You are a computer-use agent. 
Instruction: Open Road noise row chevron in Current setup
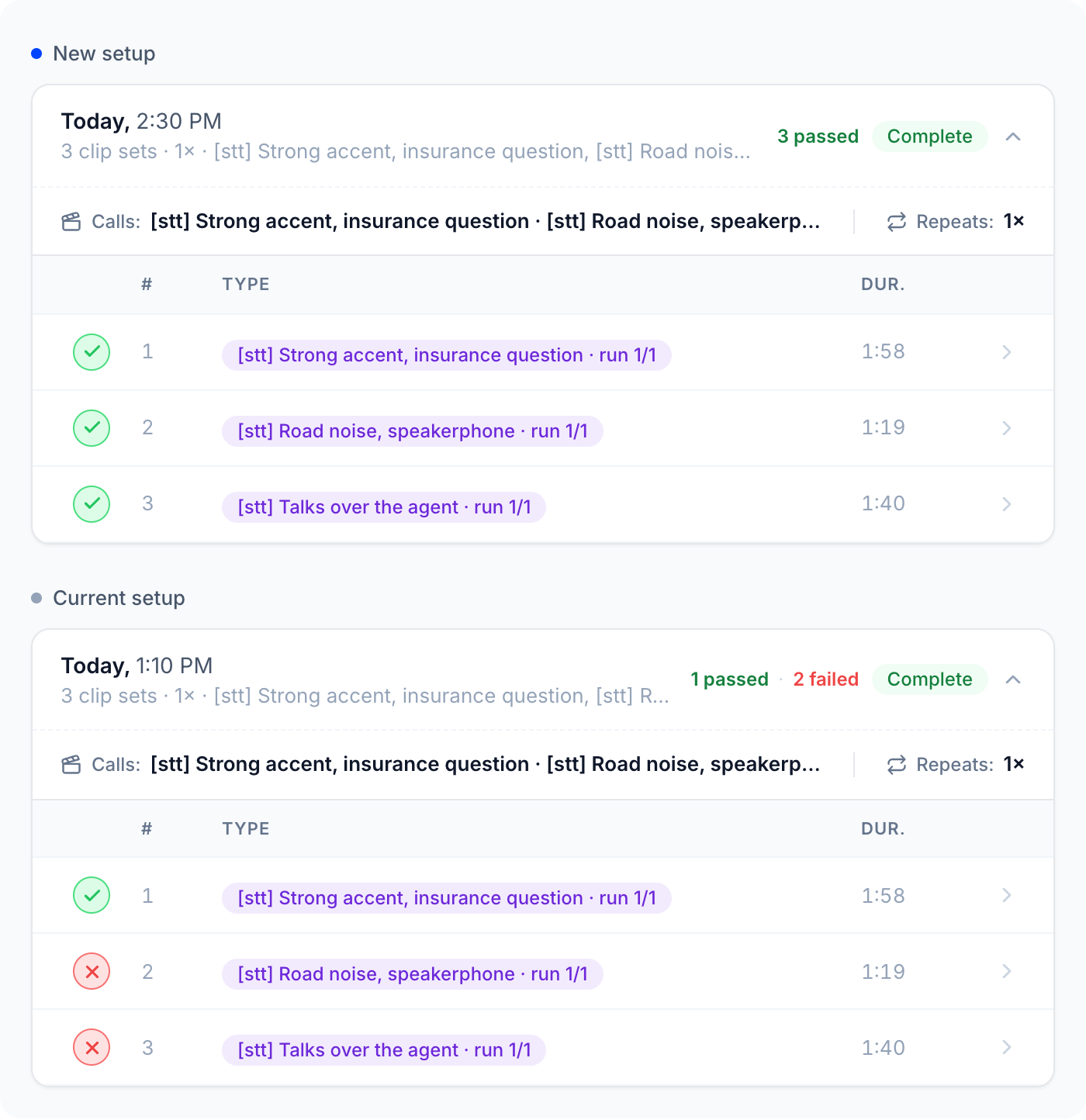pos(1007,971)
